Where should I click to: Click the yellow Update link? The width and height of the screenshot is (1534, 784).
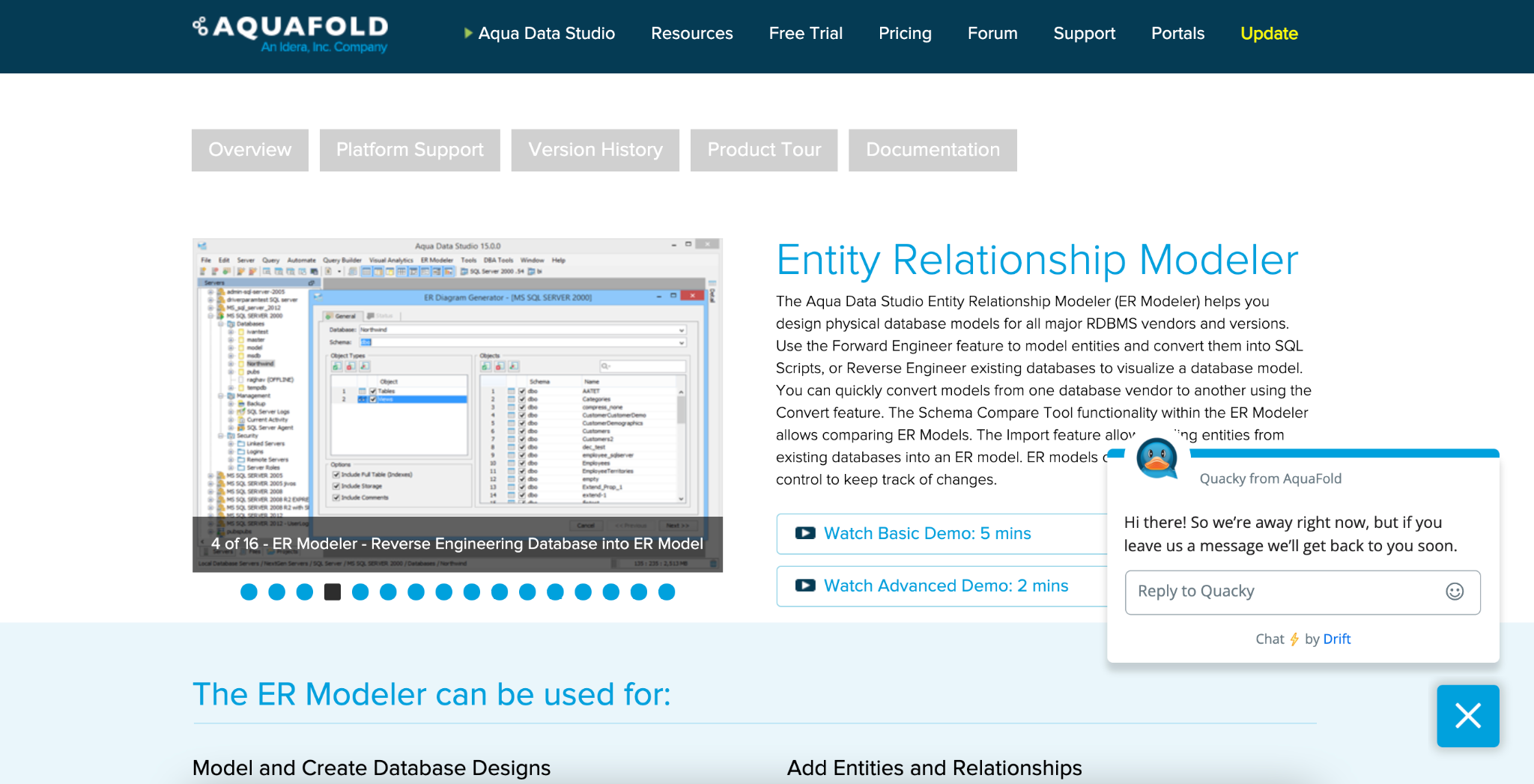point(1269,34)
